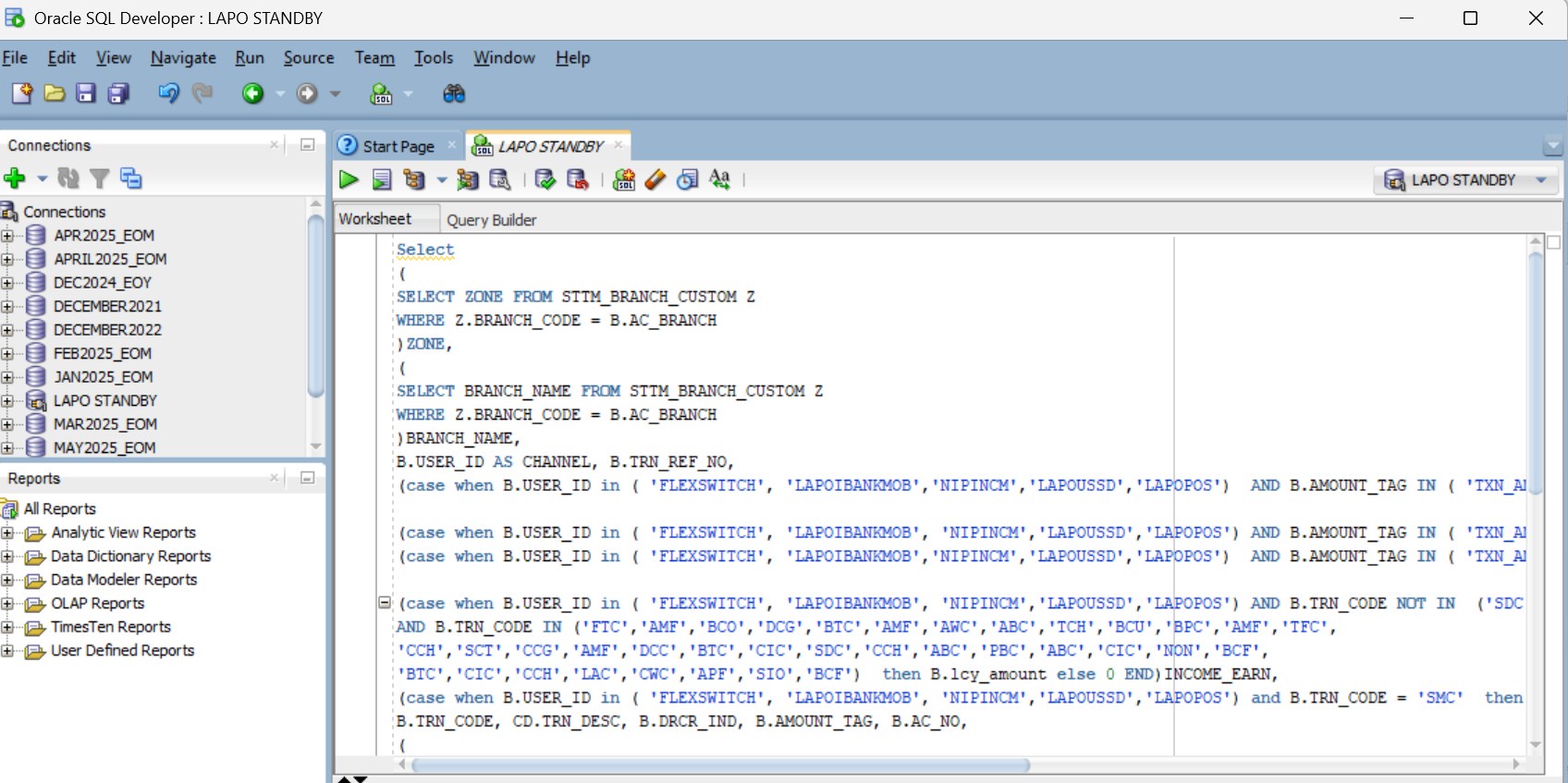Image resolution: width=1568 pixels, height=783 pixels.
Task: Save the current worksheet with the floppy icon
Action: tap(86, 93)
